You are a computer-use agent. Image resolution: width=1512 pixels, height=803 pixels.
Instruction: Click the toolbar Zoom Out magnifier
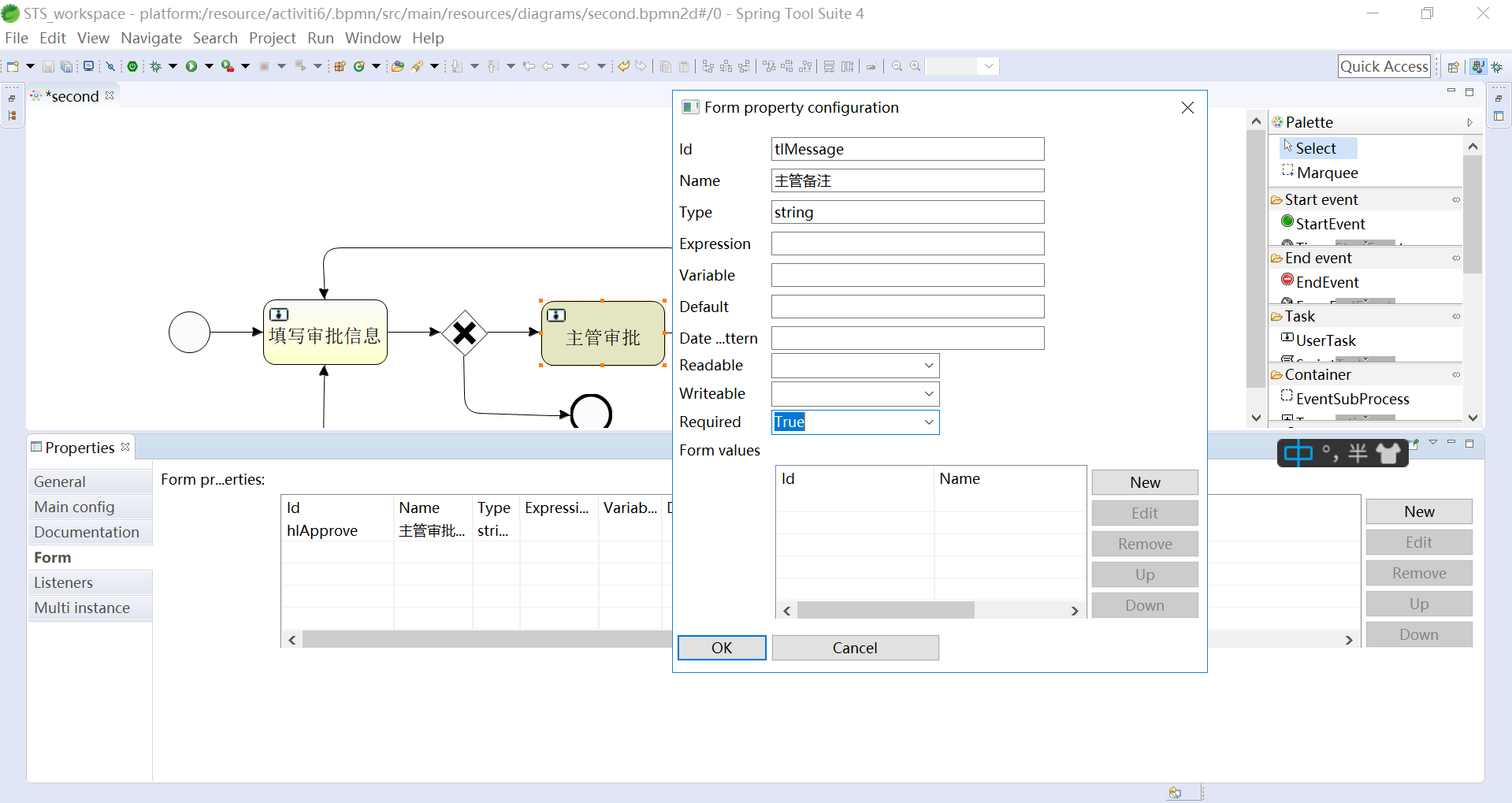point(897,66)
